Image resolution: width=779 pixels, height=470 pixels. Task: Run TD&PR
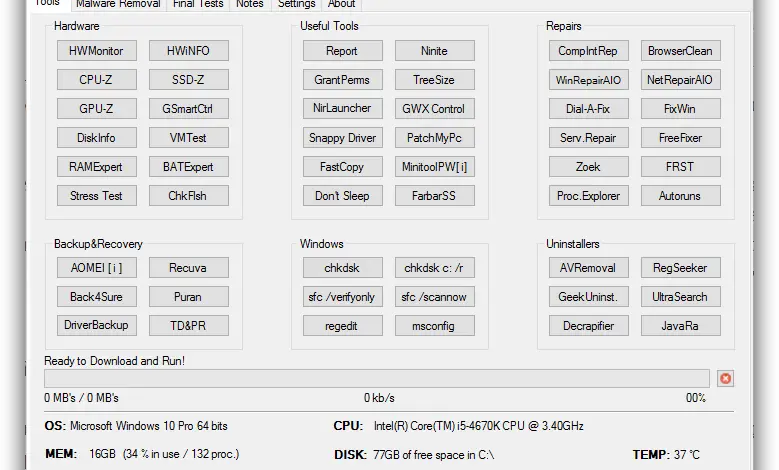(x=188, y=325)
